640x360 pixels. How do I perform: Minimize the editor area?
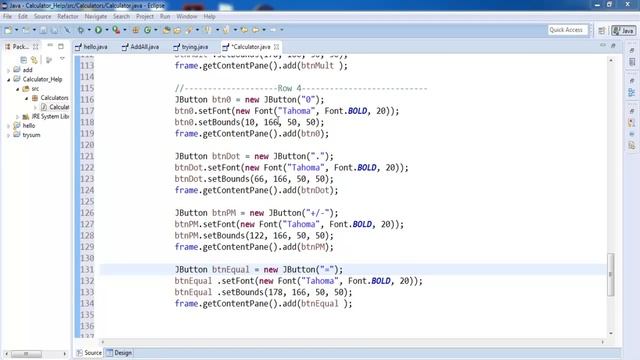603,45
